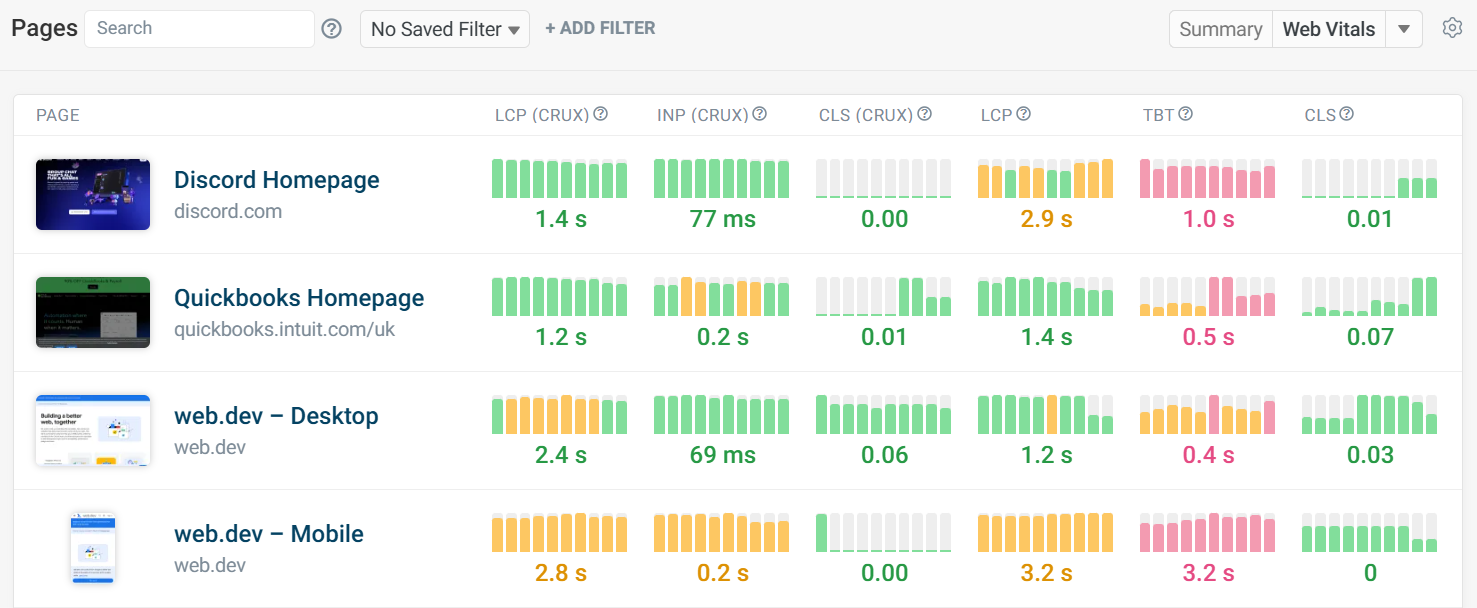Click the TBT sparkline for web.dev – Mobile
The image size is (1477, 608).
pos(1207,533)
